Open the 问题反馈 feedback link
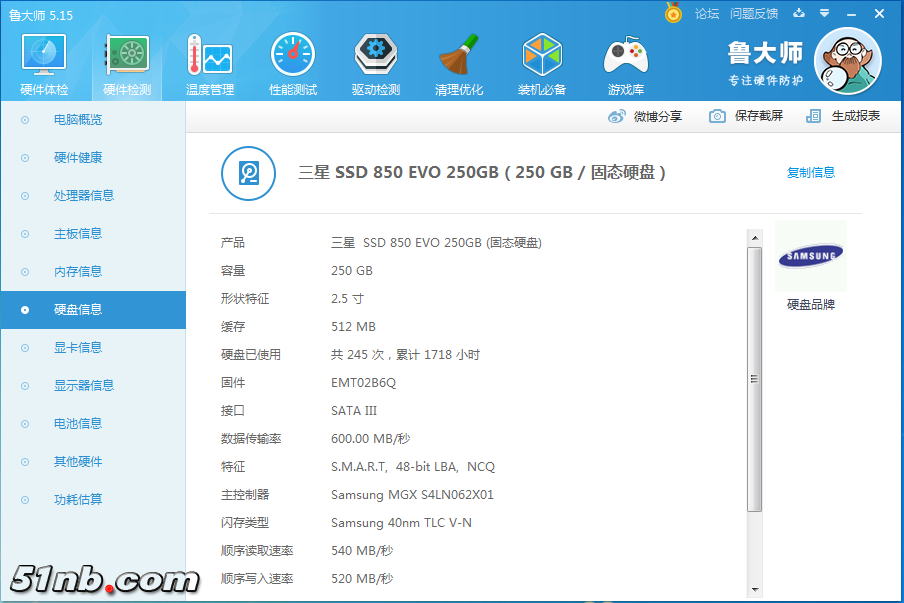Screen dimensions: 904x603 753,14
